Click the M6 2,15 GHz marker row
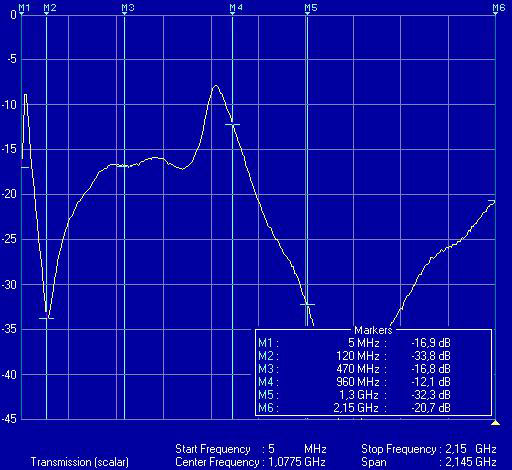Screen dimensions: 512x470 tap(354, 408)
